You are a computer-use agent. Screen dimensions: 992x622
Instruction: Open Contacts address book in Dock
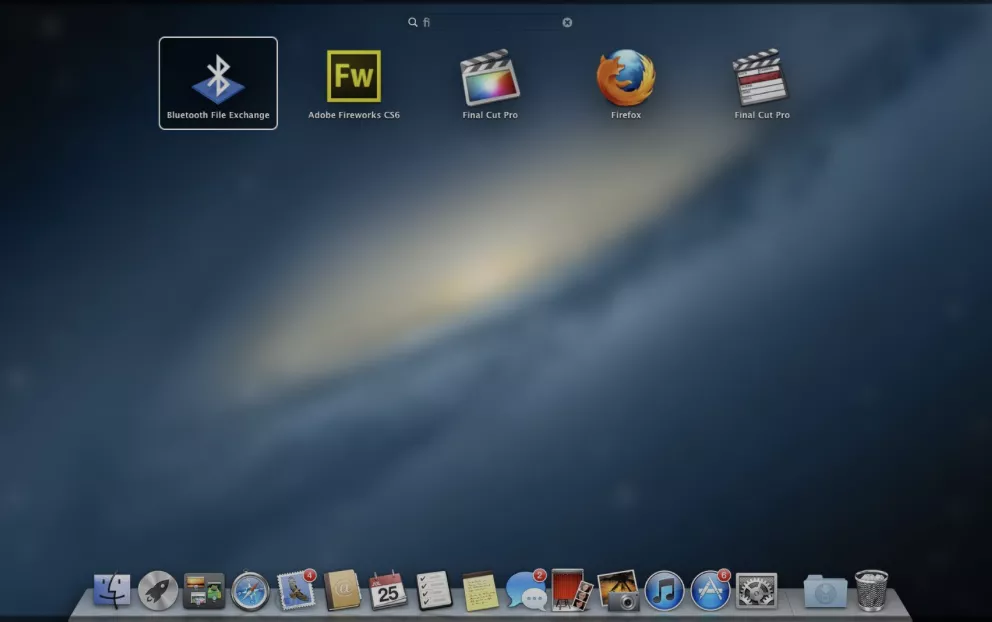(342, 590)
